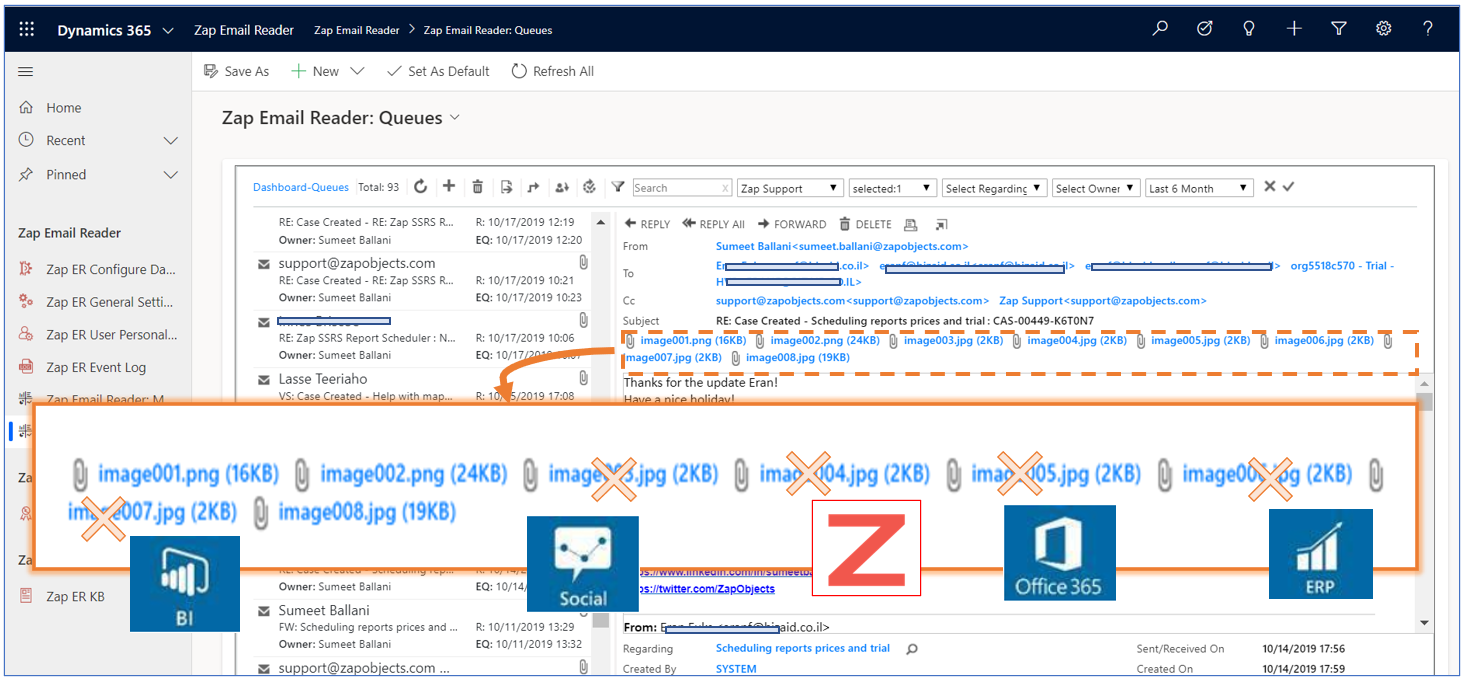
Task: Clear filters with the X icon after Last 6 Month
Action: click(x=1270, y=187)
